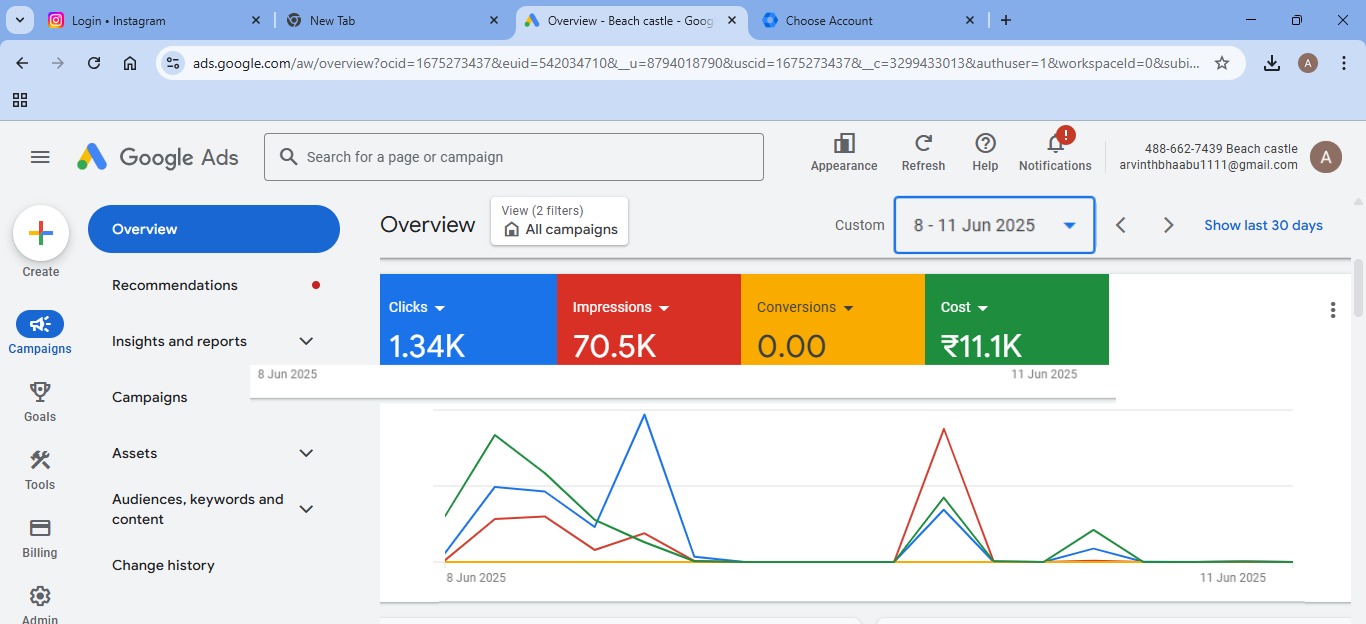
Task: Go to previous date range
Action: pos(1121,225)
